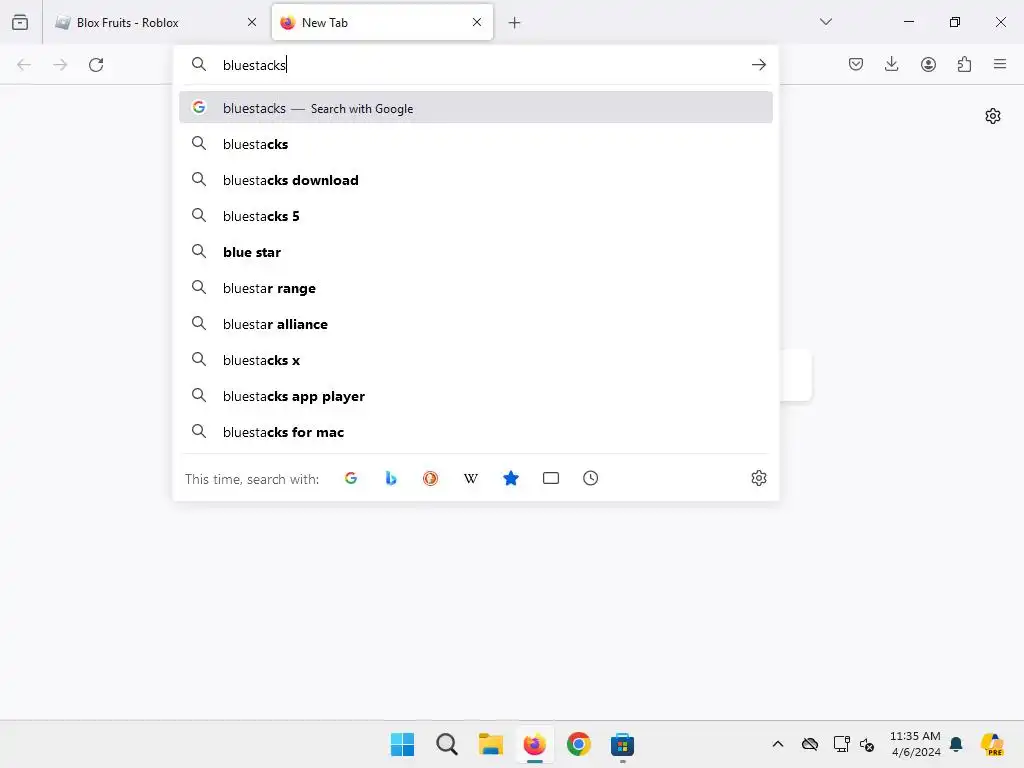The width and height of the screenshot is (1024, 768).
Task: Open the Firefox application menu
Action: pyautogui.click(x=1000, y=64)
